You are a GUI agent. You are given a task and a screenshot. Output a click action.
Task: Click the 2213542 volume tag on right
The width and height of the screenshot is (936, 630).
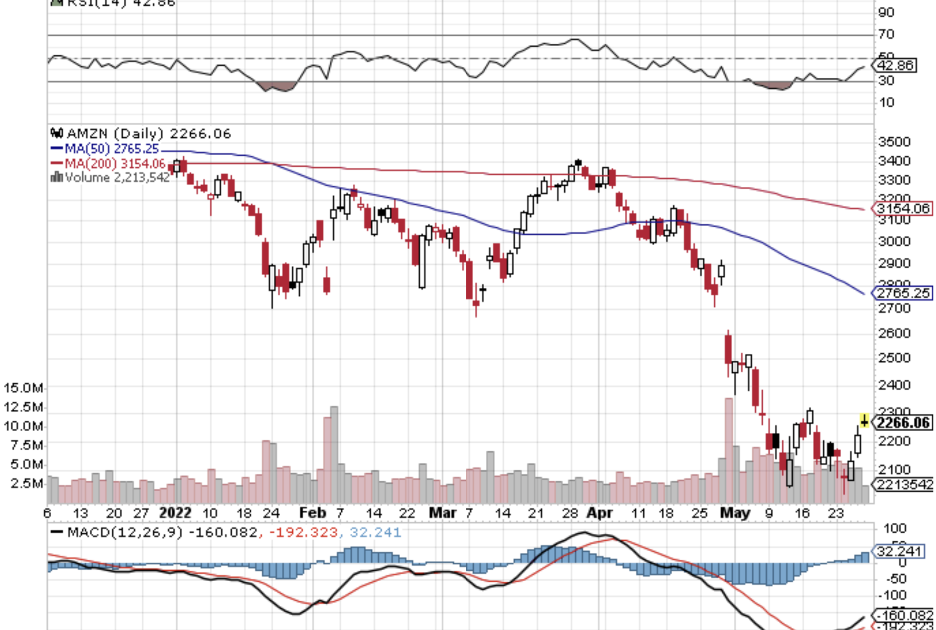903,485
